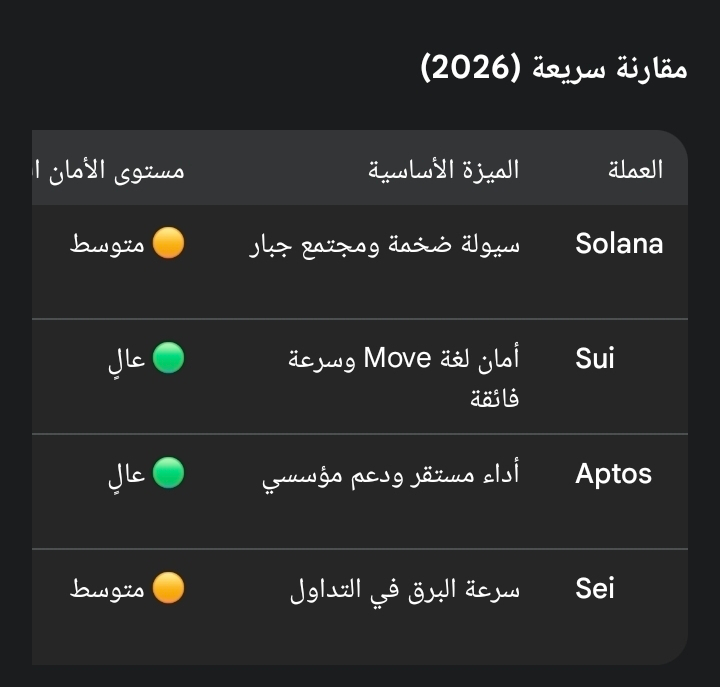Click Solana's feature text سيولة ضخمة ومجتمع جبار
Viewport: 720px width, 687px height.
[x=384, y=244]
